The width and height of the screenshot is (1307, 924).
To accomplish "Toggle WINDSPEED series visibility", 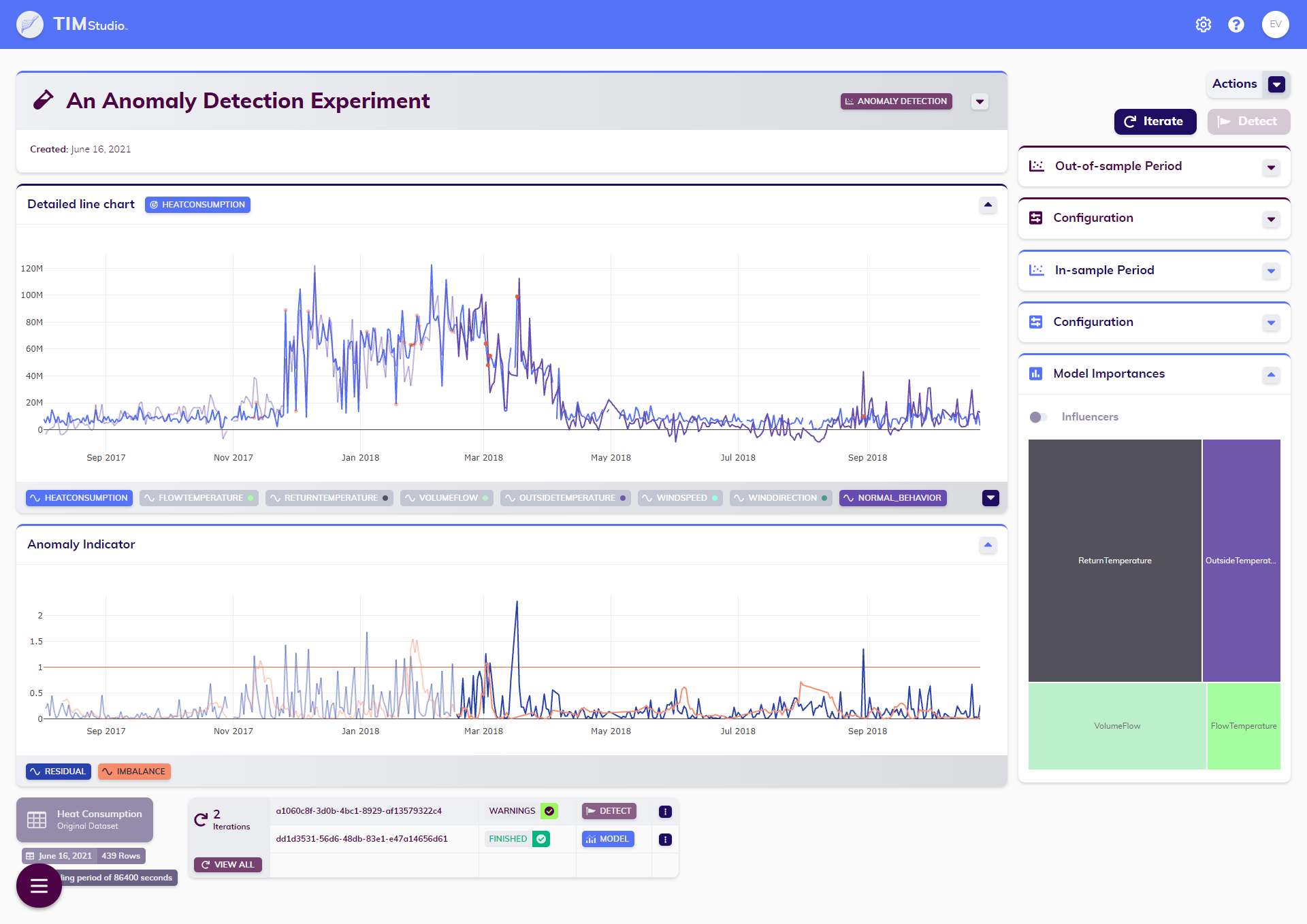I will pyautogui.click(x=680, y=498).
